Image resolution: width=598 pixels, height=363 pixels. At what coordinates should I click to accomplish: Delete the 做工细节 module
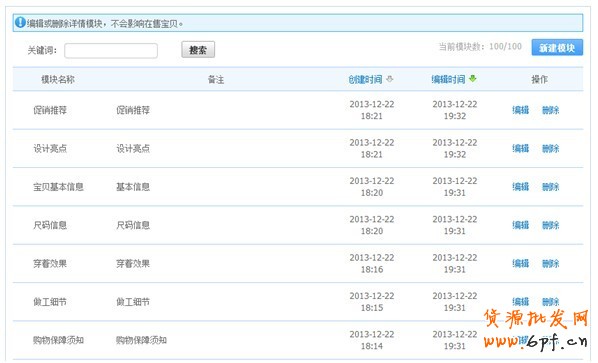551,302
